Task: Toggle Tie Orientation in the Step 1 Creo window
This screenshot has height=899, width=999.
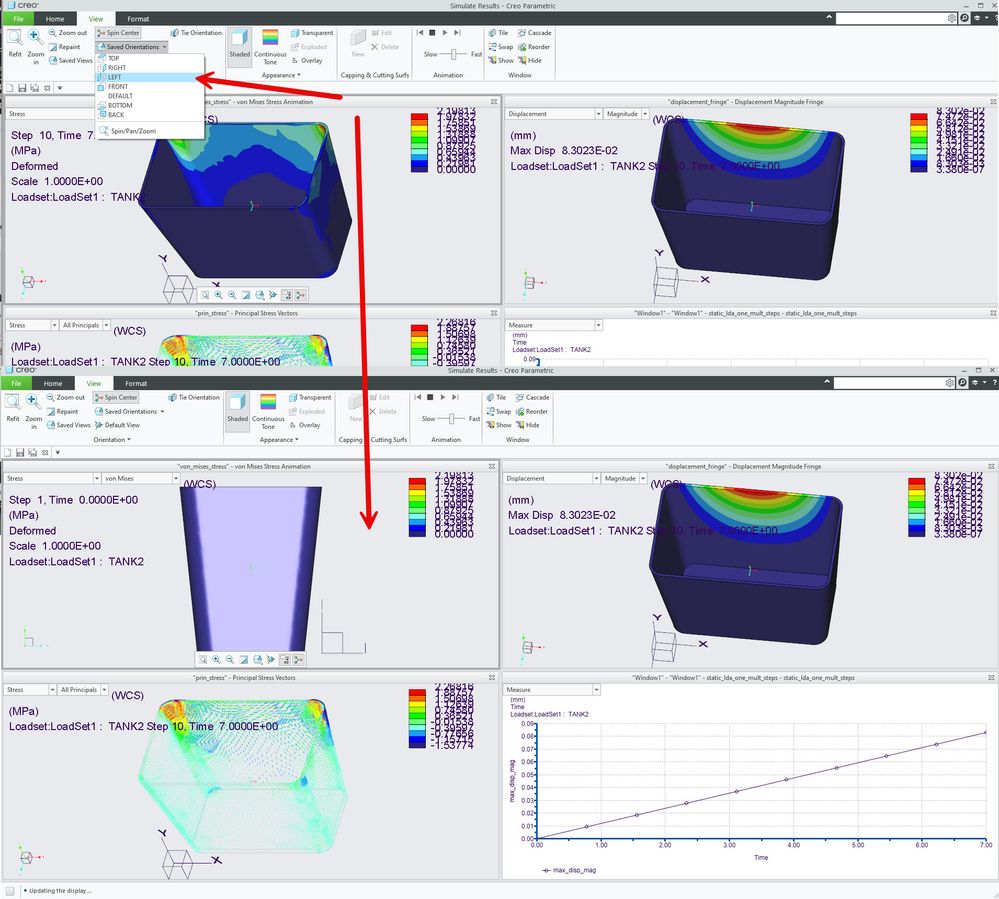Action: [194, 398]
